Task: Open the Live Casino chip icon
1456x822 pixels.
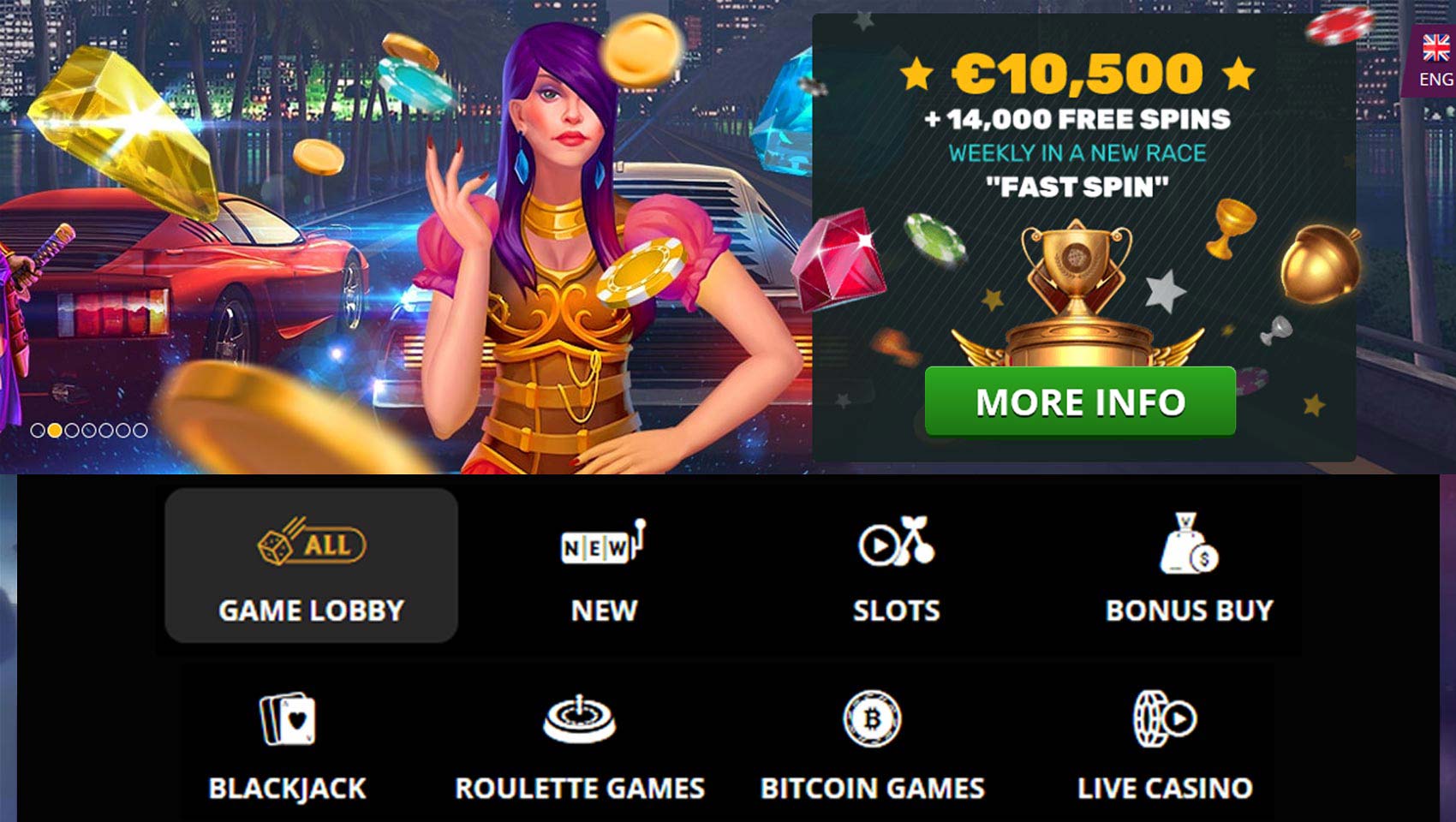Action: tap(1165, 718)
